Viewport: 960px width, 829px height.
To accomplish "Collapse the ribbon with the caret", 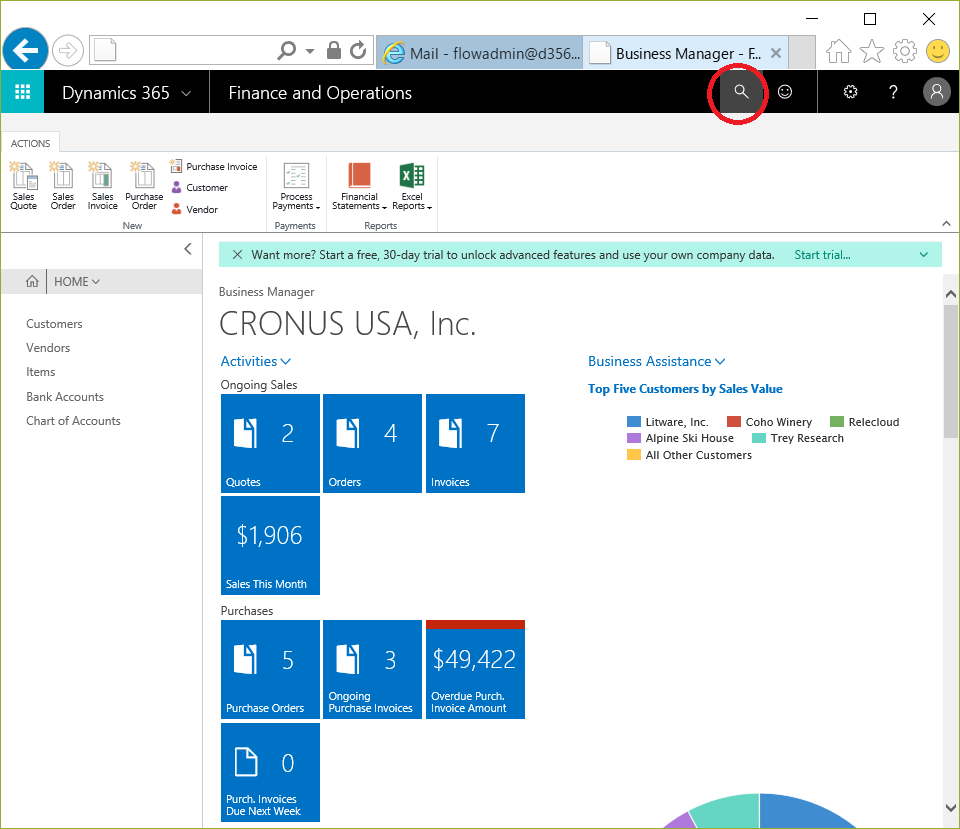I will pyautogui.click(x=946, y=224).
